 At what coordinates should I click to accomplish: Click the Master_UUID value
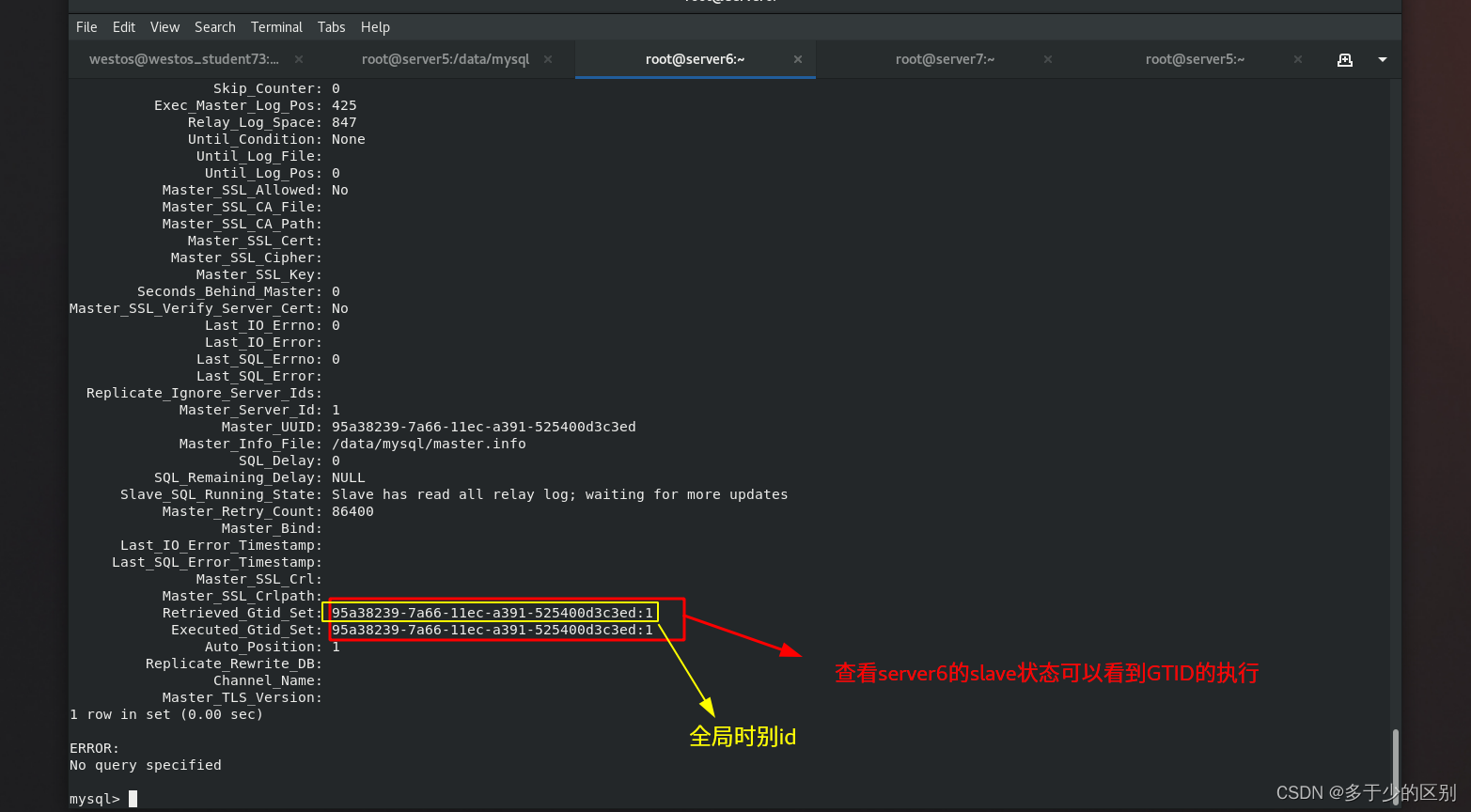(x=484, y=427)
